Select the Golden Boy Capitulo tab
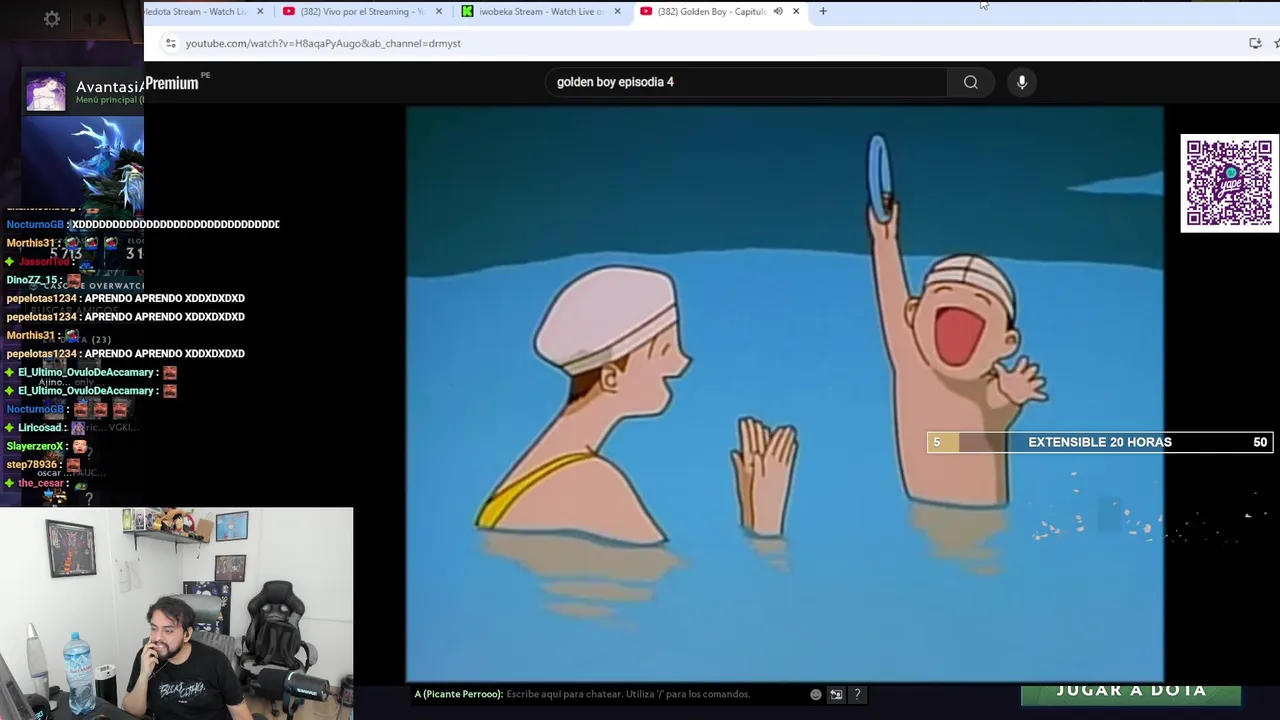Screen dimensions: 1280x720 pos(720,11)
